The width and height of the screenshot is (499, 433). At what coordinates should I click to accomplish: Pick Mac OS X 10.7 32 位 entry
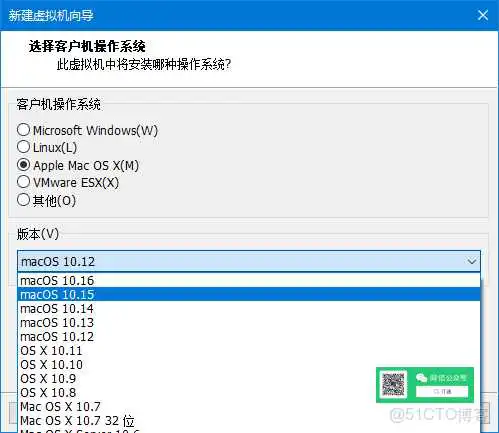click(x=249, y=421)
